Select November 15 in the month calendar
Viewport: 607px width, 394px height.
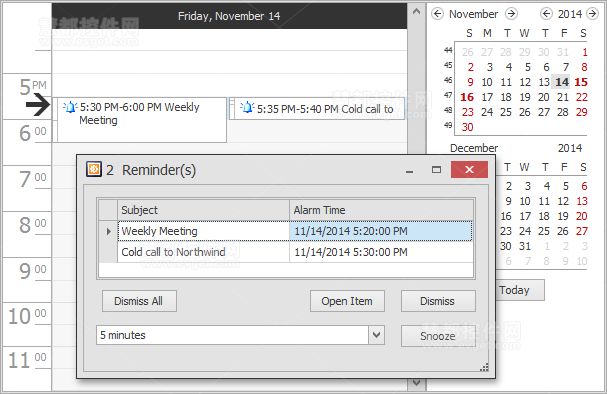581,82
